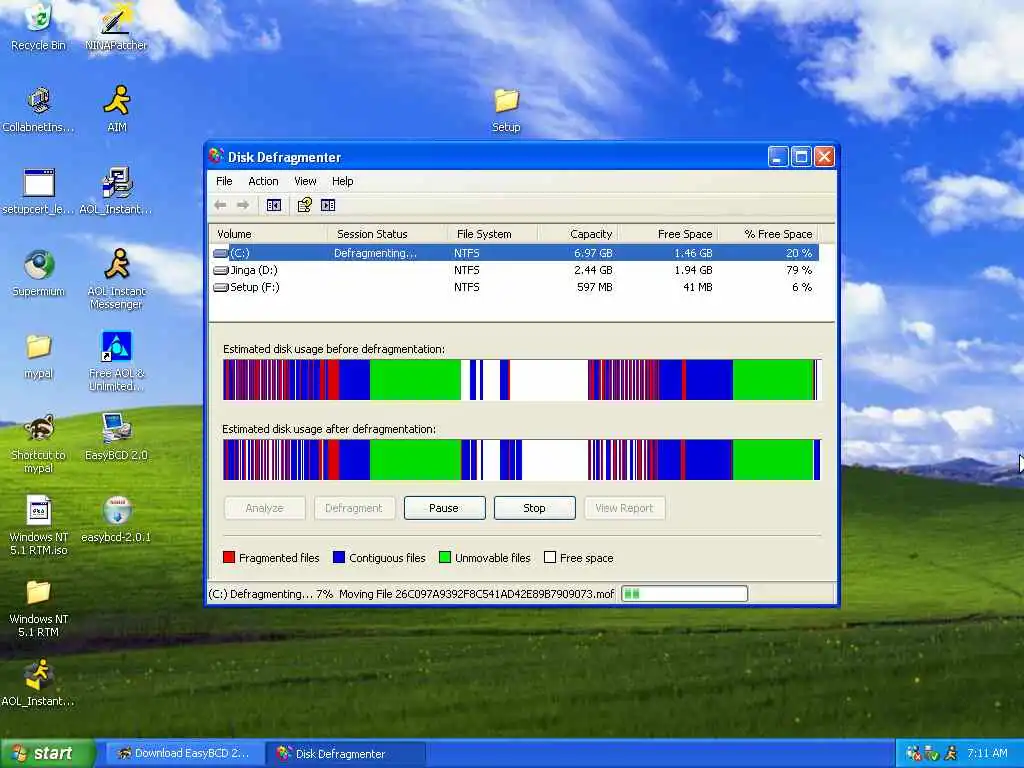The height and width of the screenshot is (768, 1024).
Task: Click the disabled View Report button
Action: coord(624,508)
